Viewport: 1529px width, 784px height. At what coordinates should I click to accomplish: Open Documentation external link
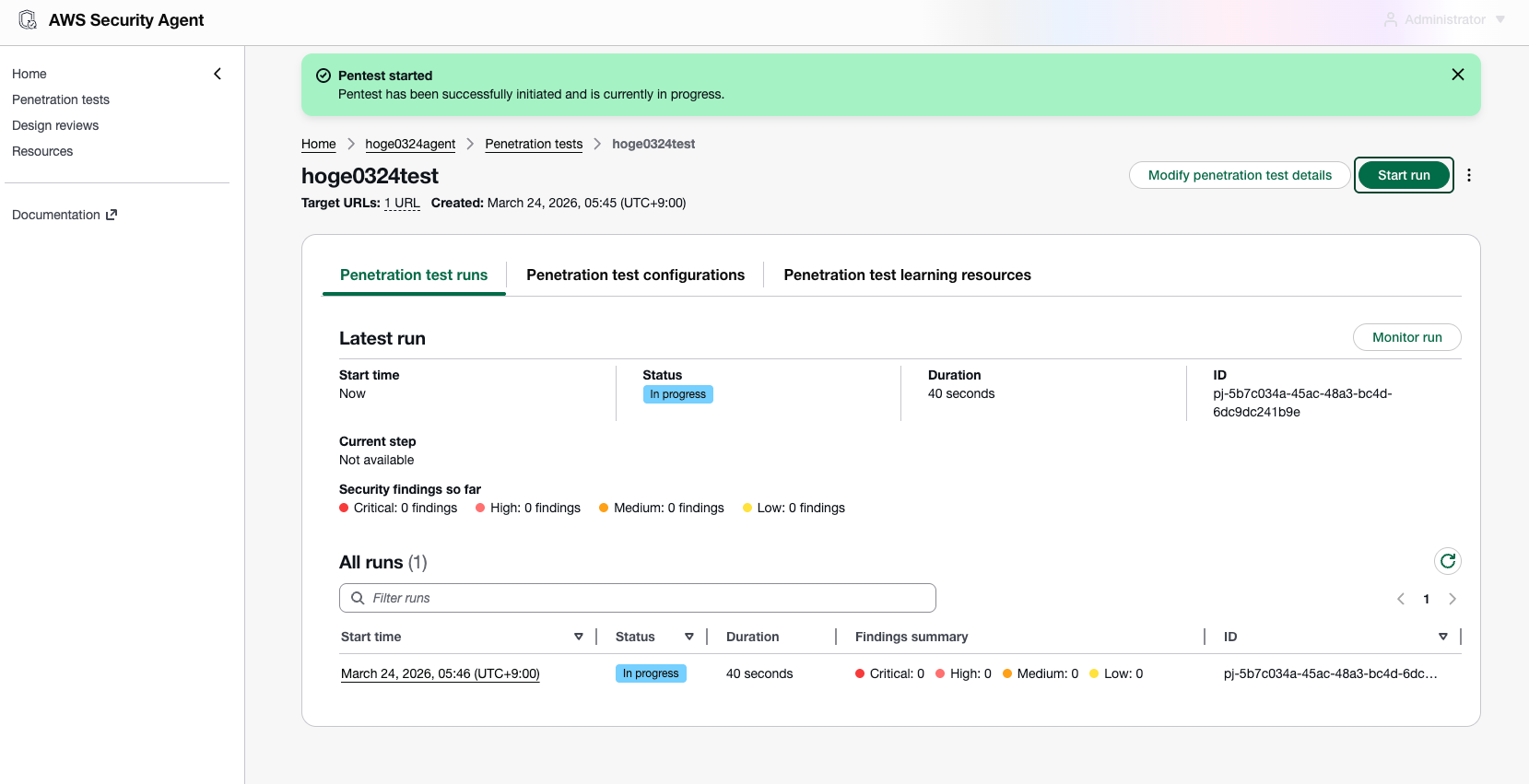tap(65, 215)
